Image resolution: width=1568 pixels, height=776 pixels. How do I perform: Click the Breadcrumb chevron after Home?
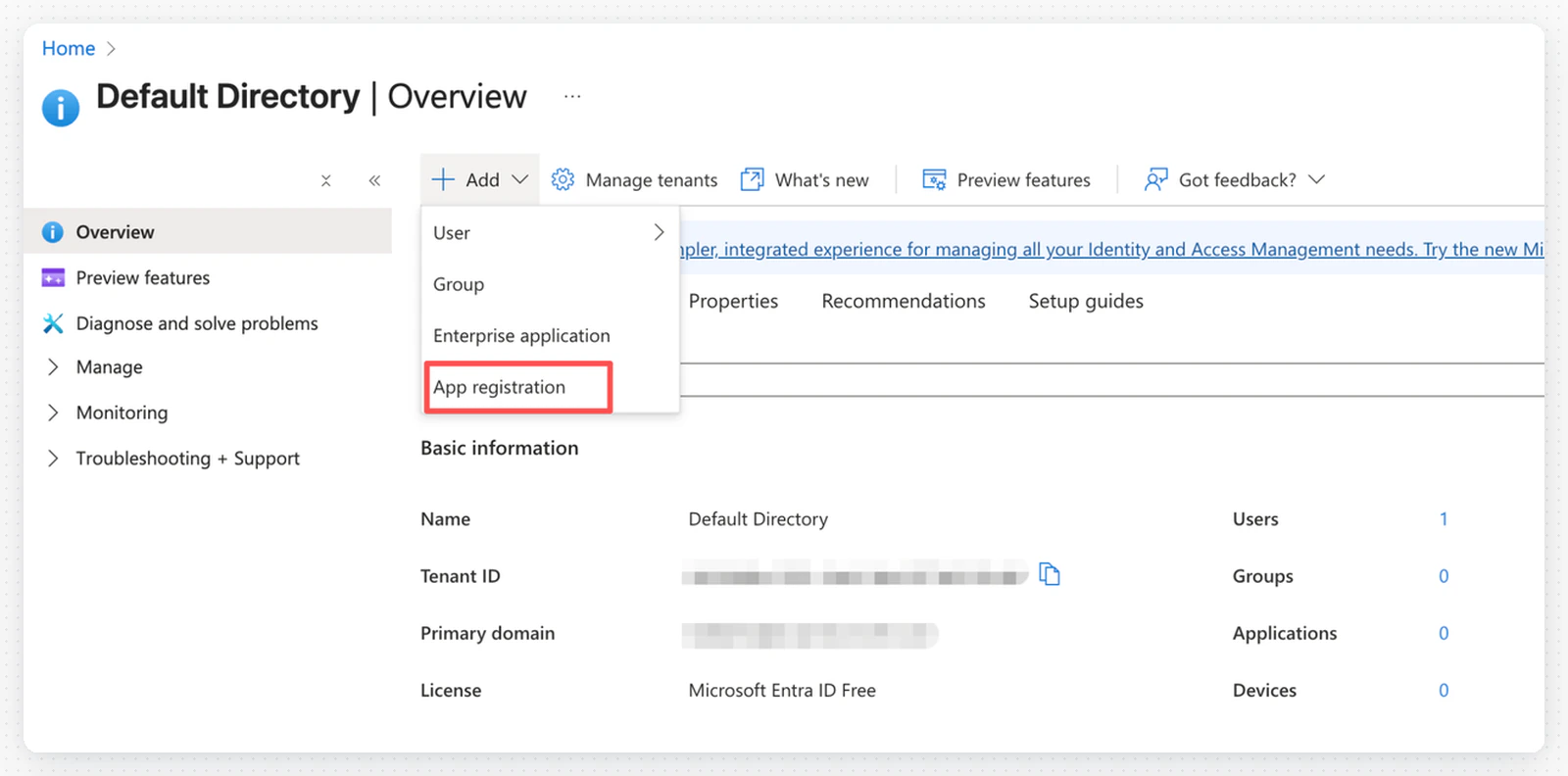(x=111, y=48)
